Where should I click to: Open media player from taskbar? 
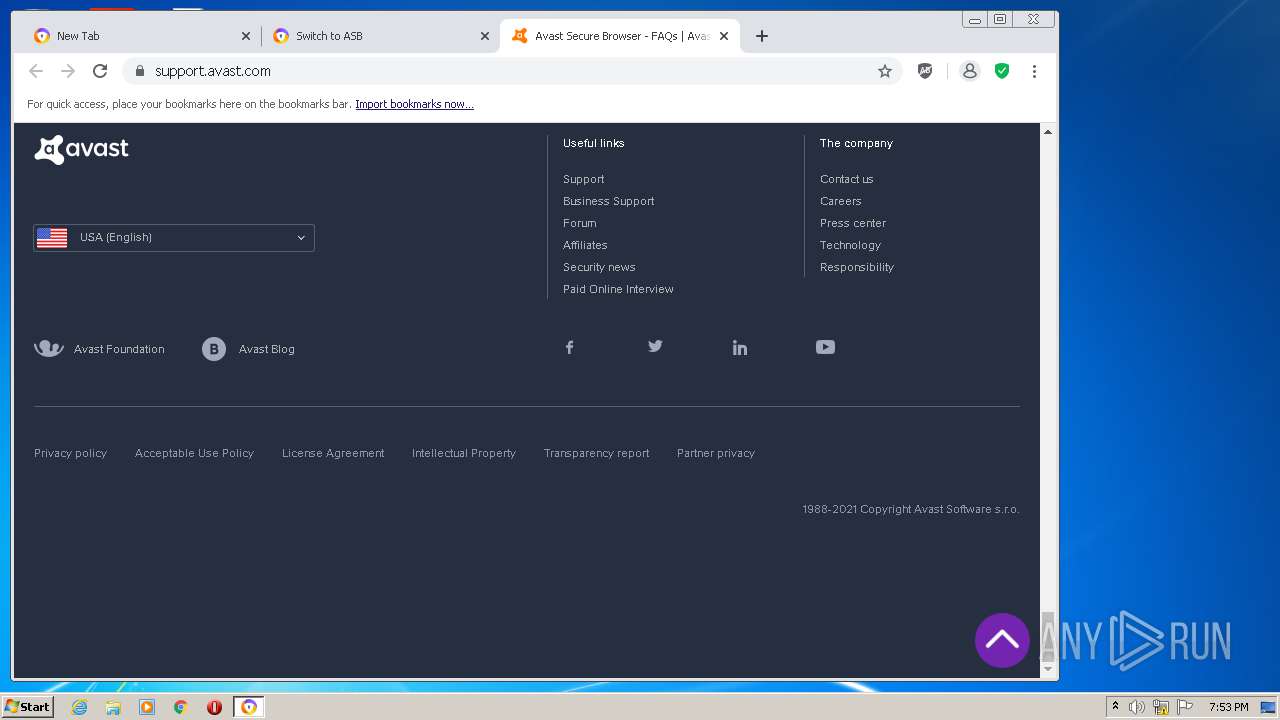coord(147,707)
